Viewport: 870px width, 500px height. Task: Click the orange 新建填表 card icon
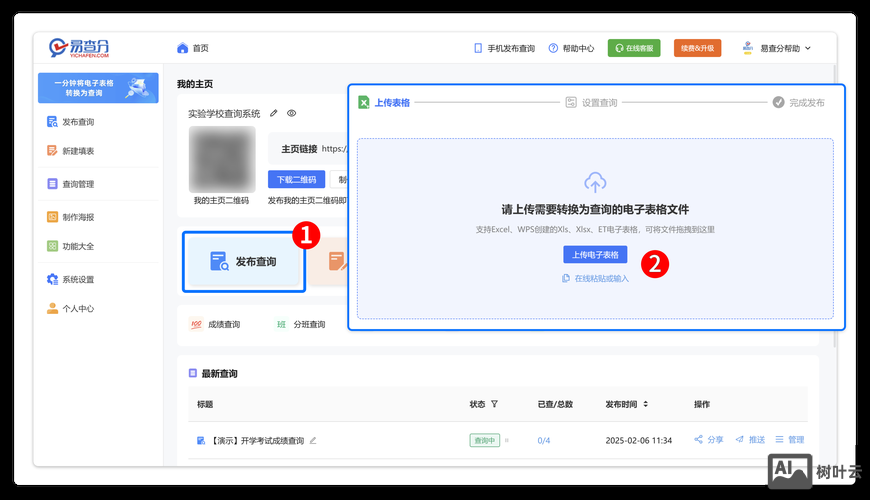tap(337, 261)
